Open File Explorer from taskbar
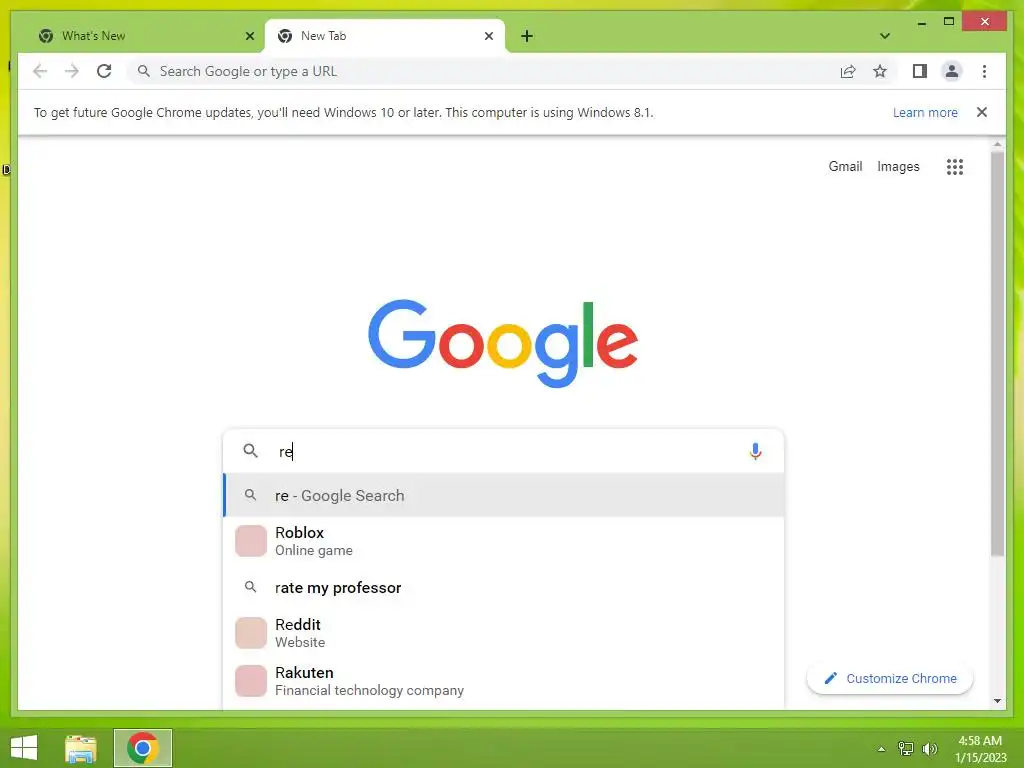 pos(81,748)
